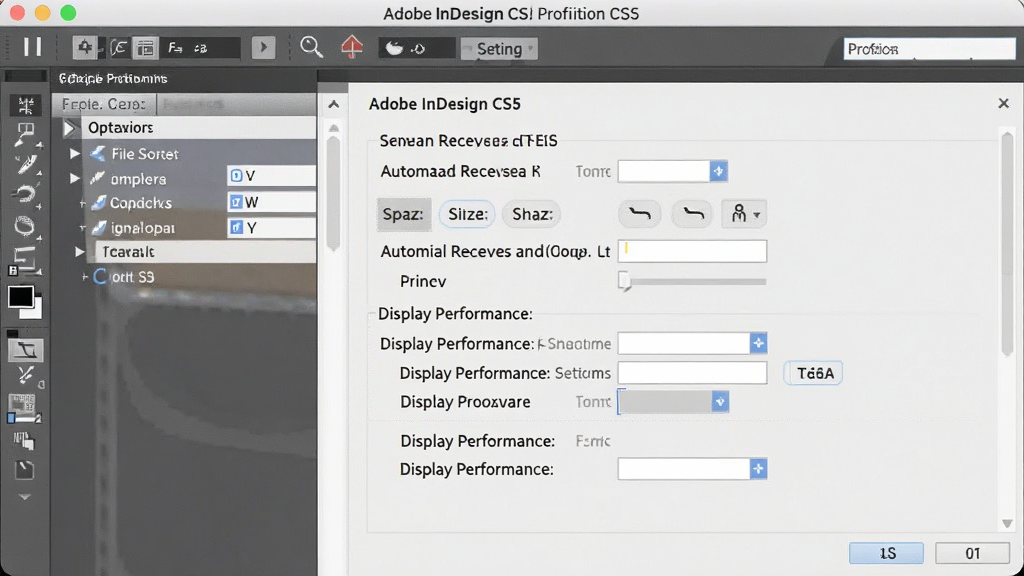
Task: Click the Shaz: toggle button
Action: click(x=532, y=214)
